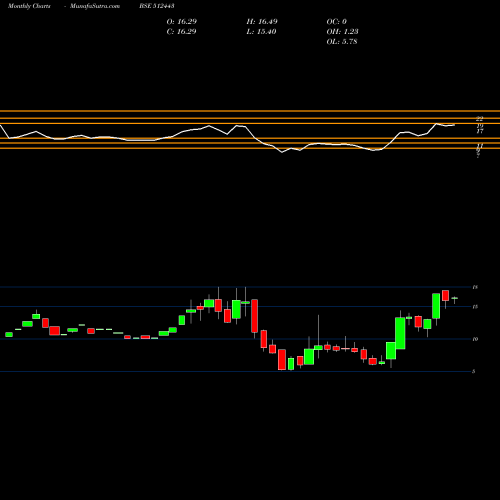Click the '17' indicator axis label
500x500 pixels.
[480, 131]
